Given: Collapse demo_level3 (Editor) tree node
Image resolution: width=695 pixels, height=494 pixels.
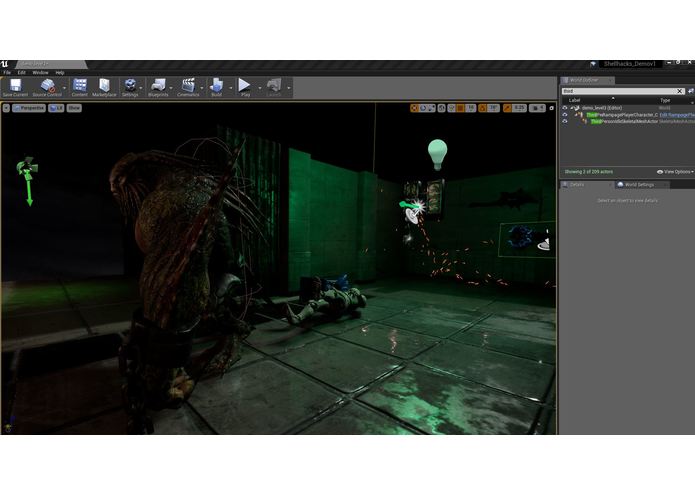Looking at the screenshot, I should click(x=572, y=108).
